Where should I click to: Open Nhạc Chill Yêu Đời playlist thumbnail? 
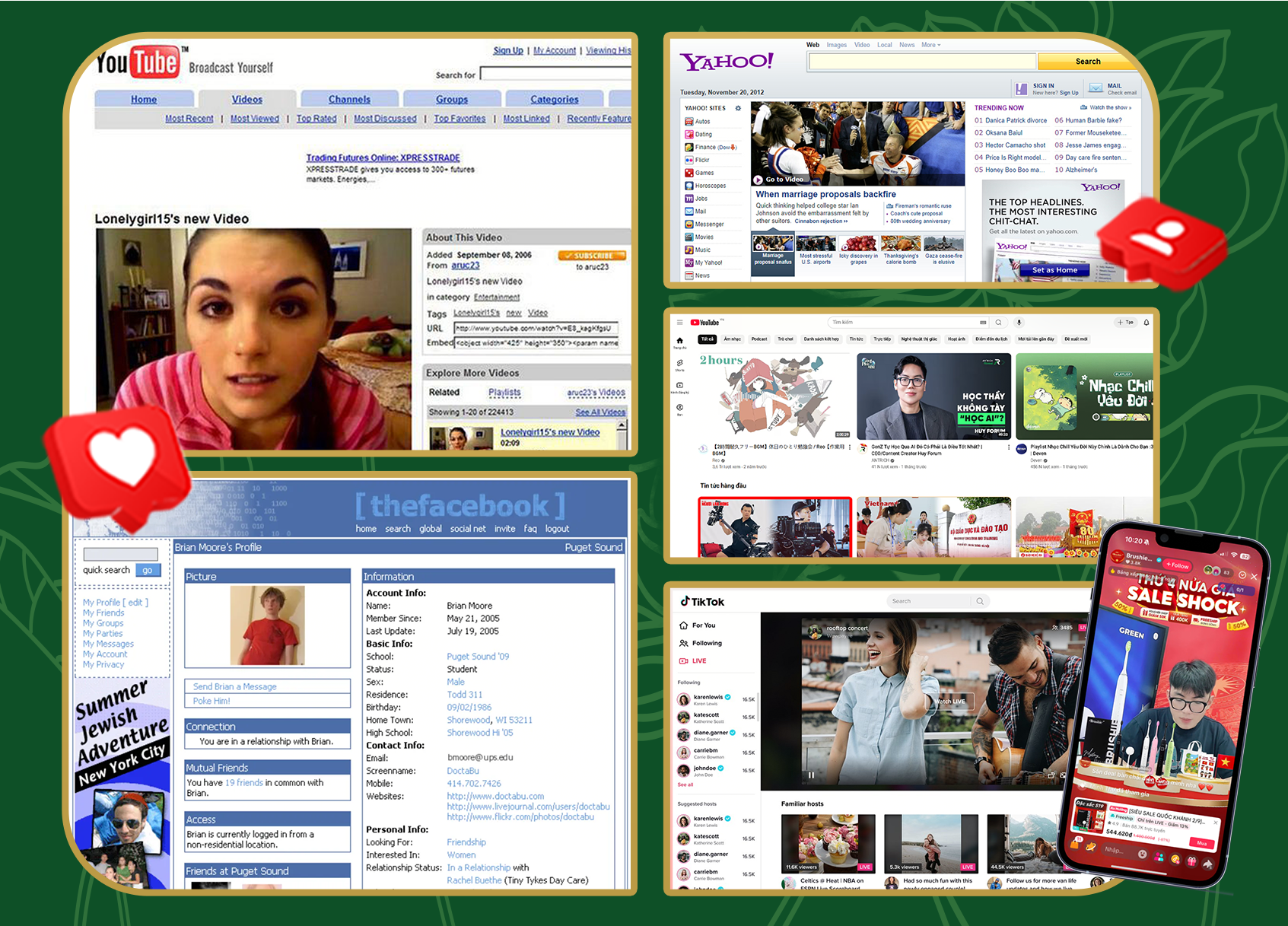1084,396
